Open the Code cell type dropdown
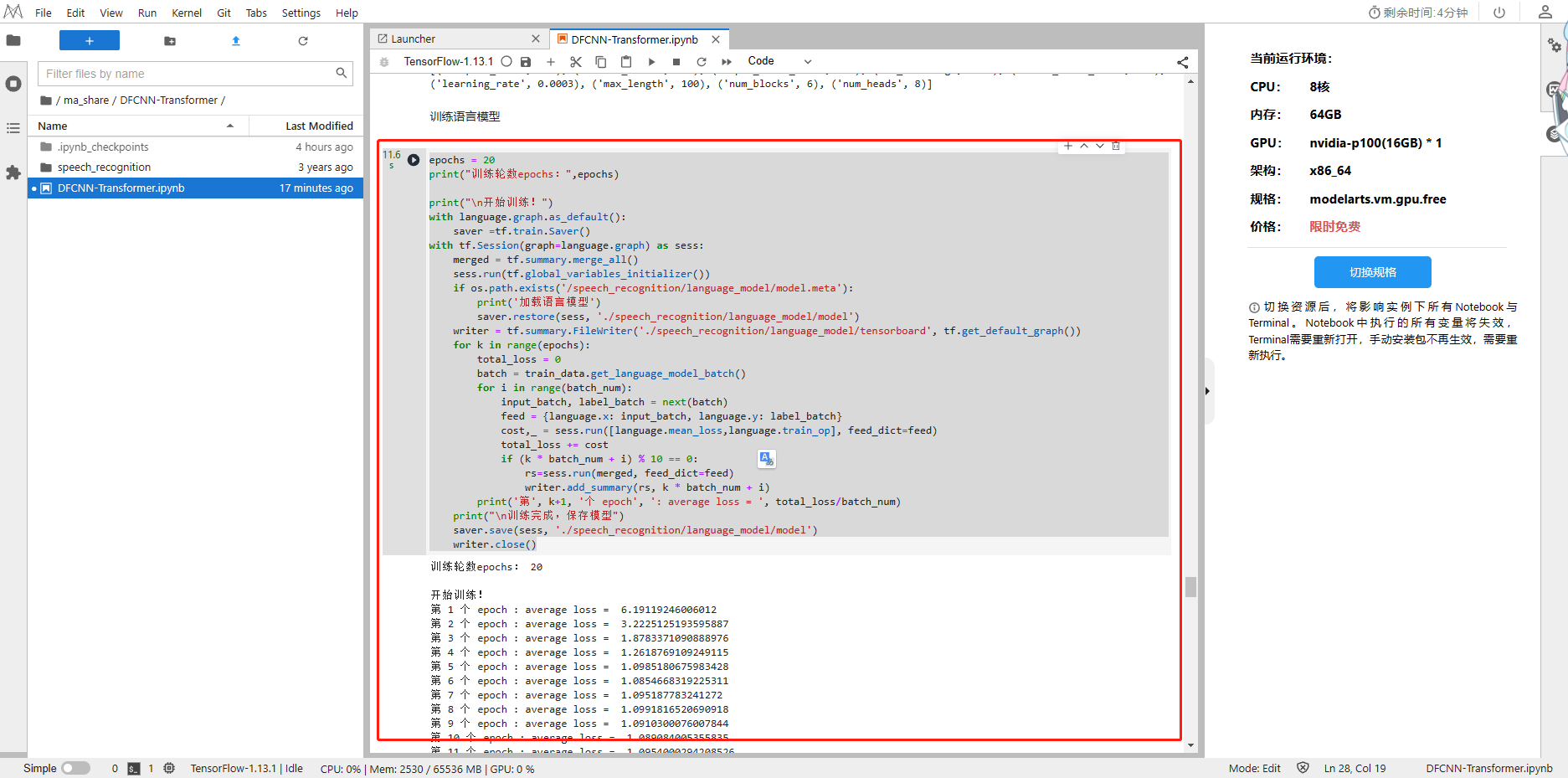This screenshot has height=778, width=1568. pyautogui.click(x=779, y=61)
